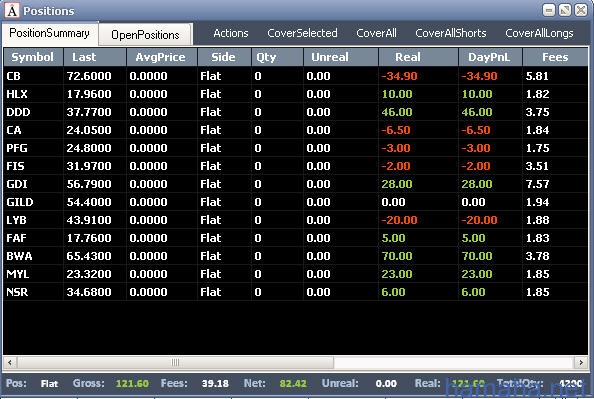Close the Positions window
The height and width of the screenshot is (399, 594).
click(x=581, y=10)
